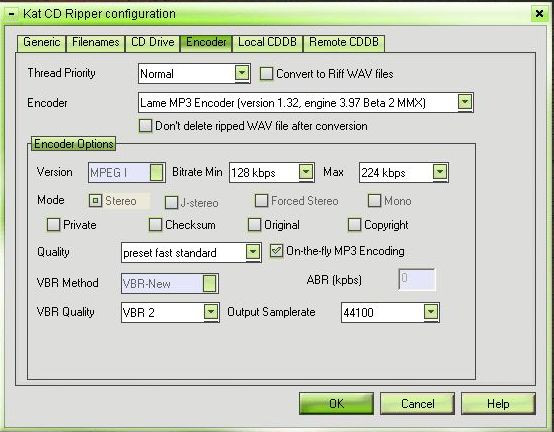
Task: Click the Encoder Options group label
Action: 73,144
